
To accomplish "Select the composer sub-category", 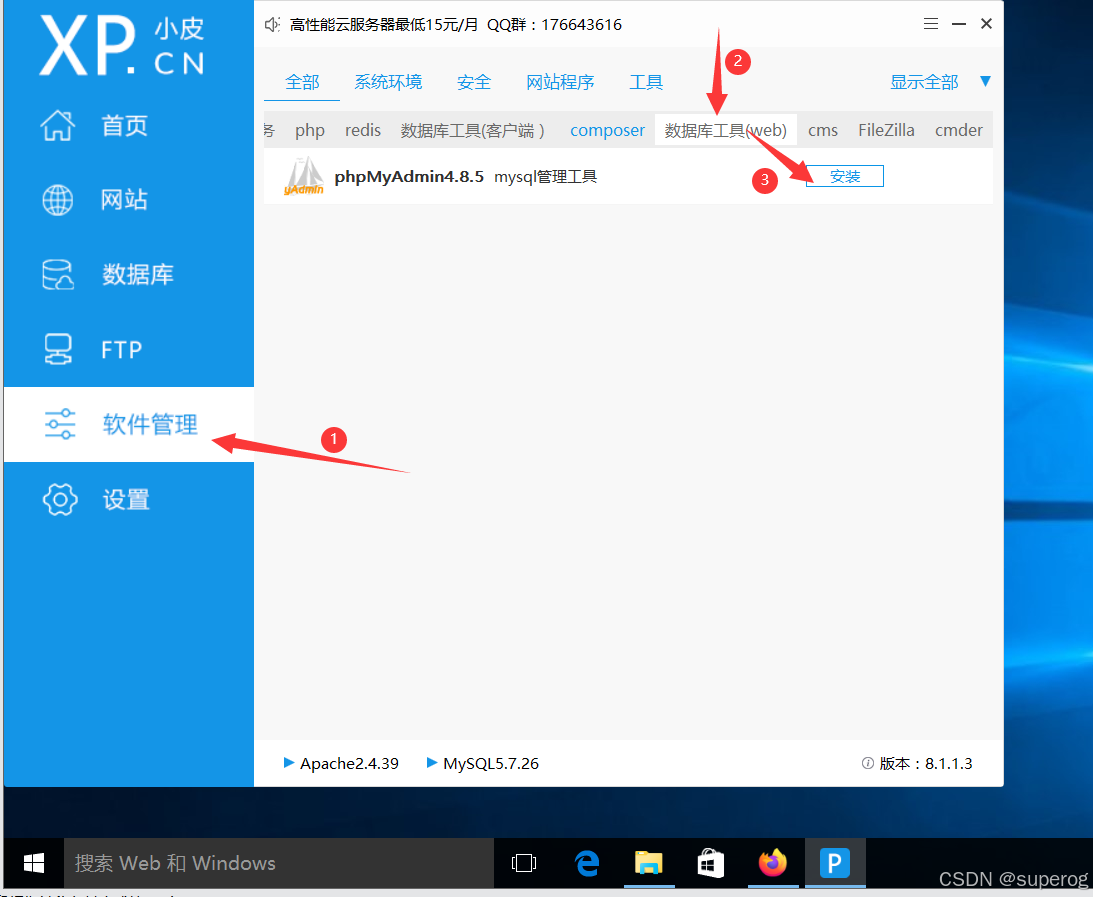I will tap(607, 130).
